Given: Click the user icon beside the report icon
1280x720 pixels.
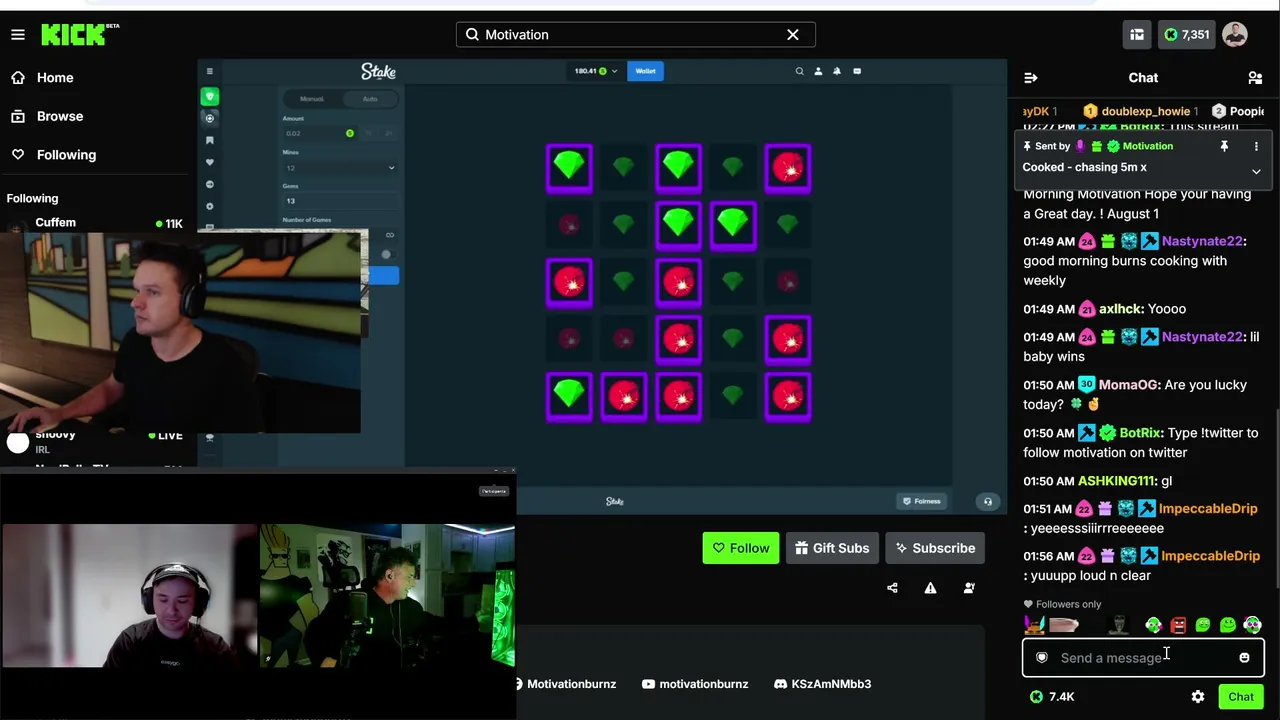Looking at the screenshot, I should [x=969, y=588].
